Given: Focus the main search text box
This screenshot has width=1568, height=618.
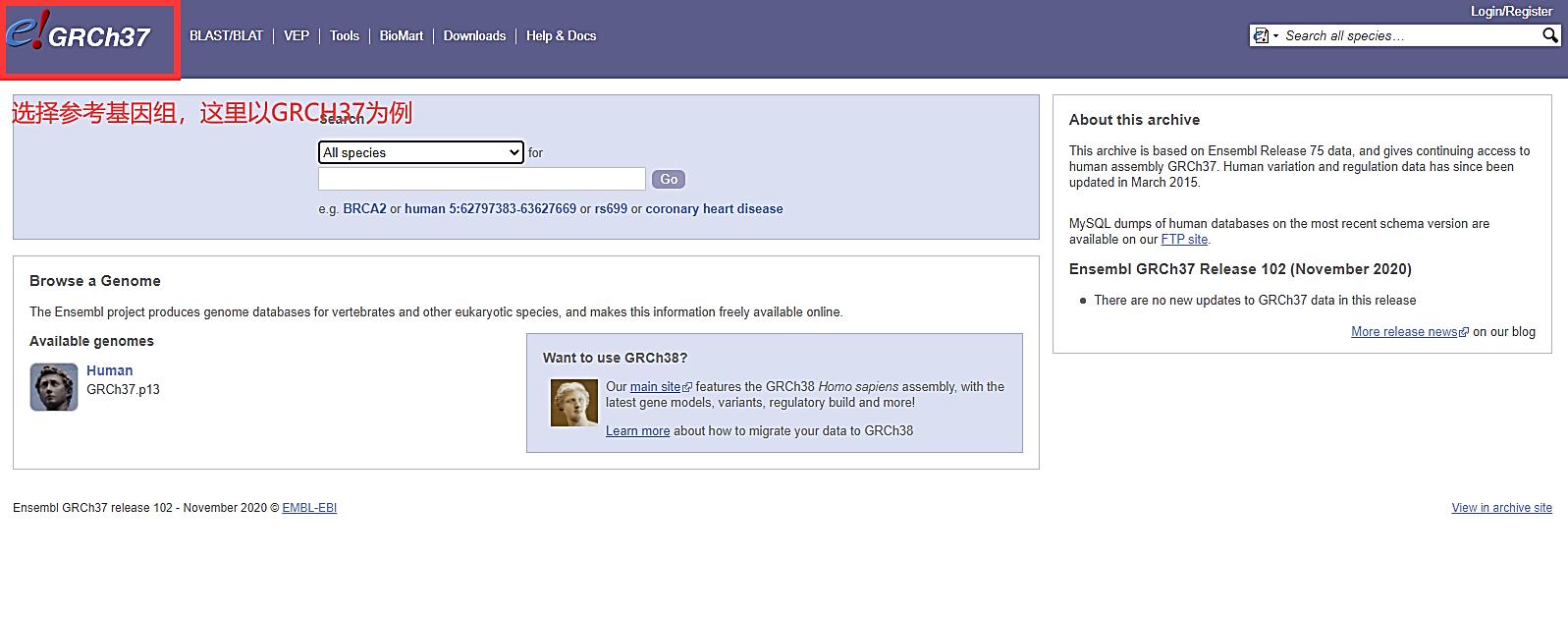Looking at the screenshot, I should coord(481,179).
